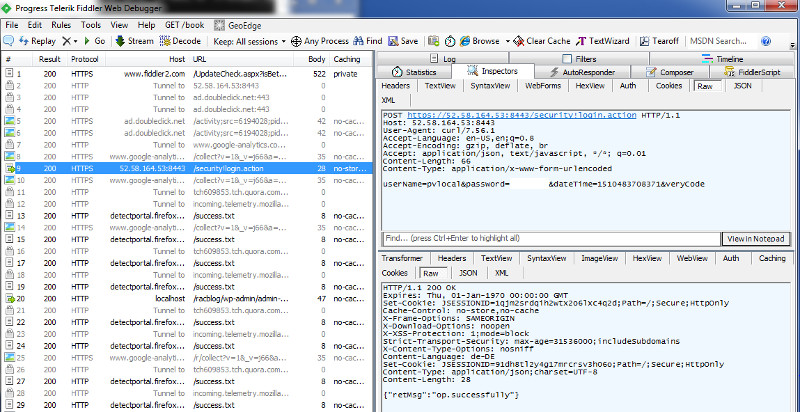Select session 25 google-analytics /r/collect row
The image size is (800, 412).
coord(187,357)
